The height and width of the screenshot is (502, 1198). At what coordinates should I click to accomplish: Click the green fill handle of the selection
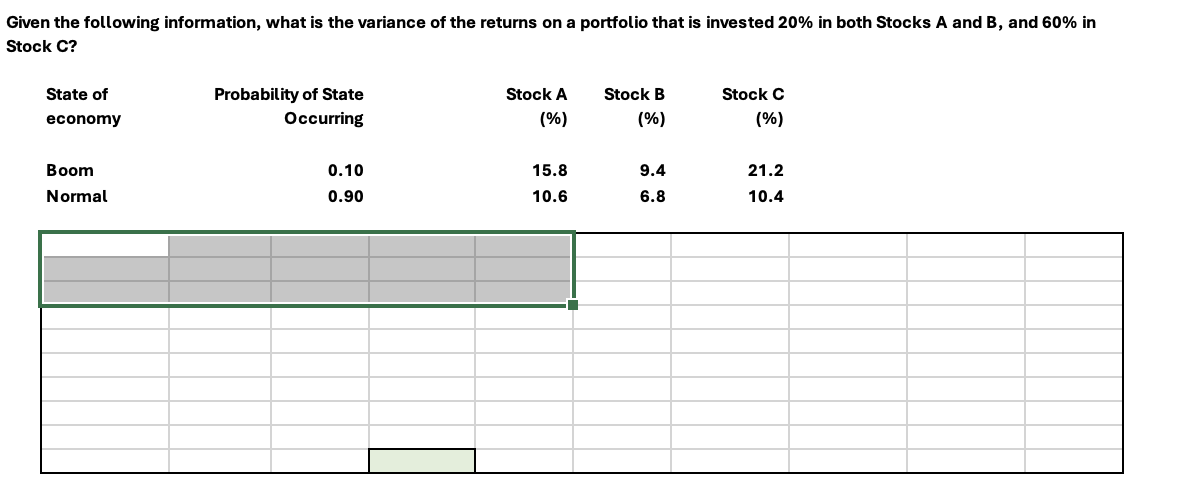click(574, 305)
